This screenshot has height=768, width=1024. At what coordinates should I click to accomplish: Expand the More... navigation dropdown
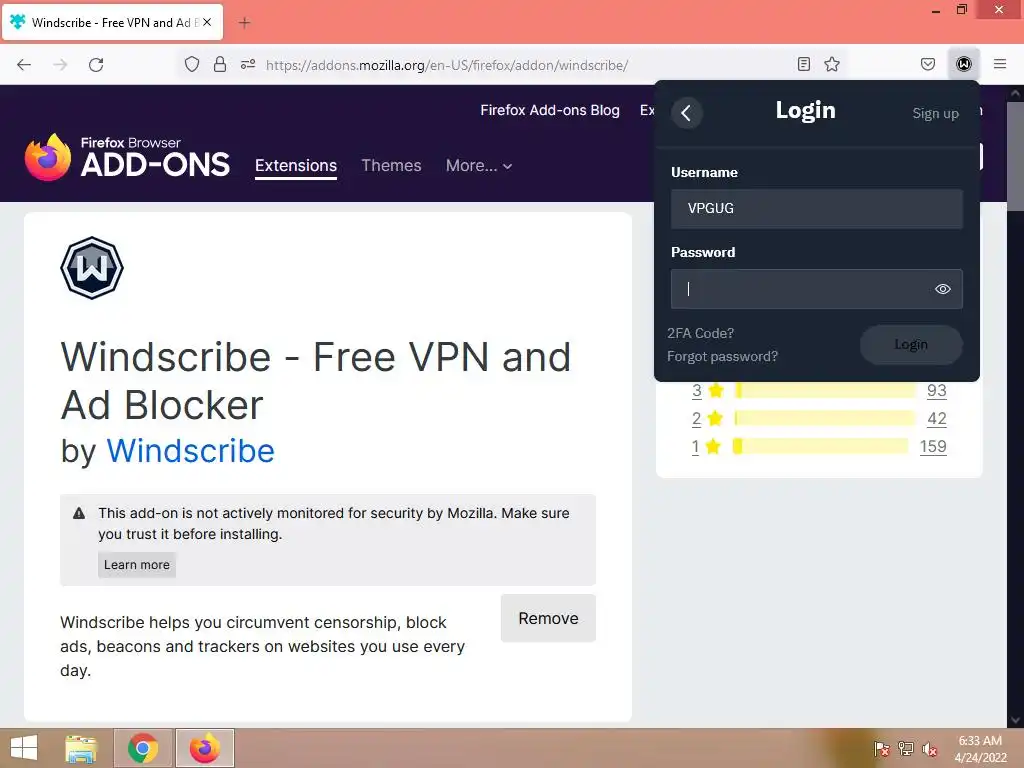coord(479,166)
